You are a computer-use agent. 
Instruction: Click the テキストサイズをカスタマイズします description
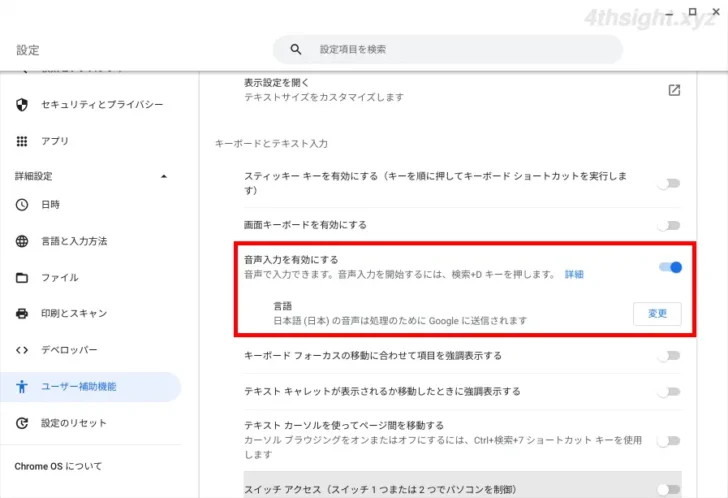(x=324, y=97)
